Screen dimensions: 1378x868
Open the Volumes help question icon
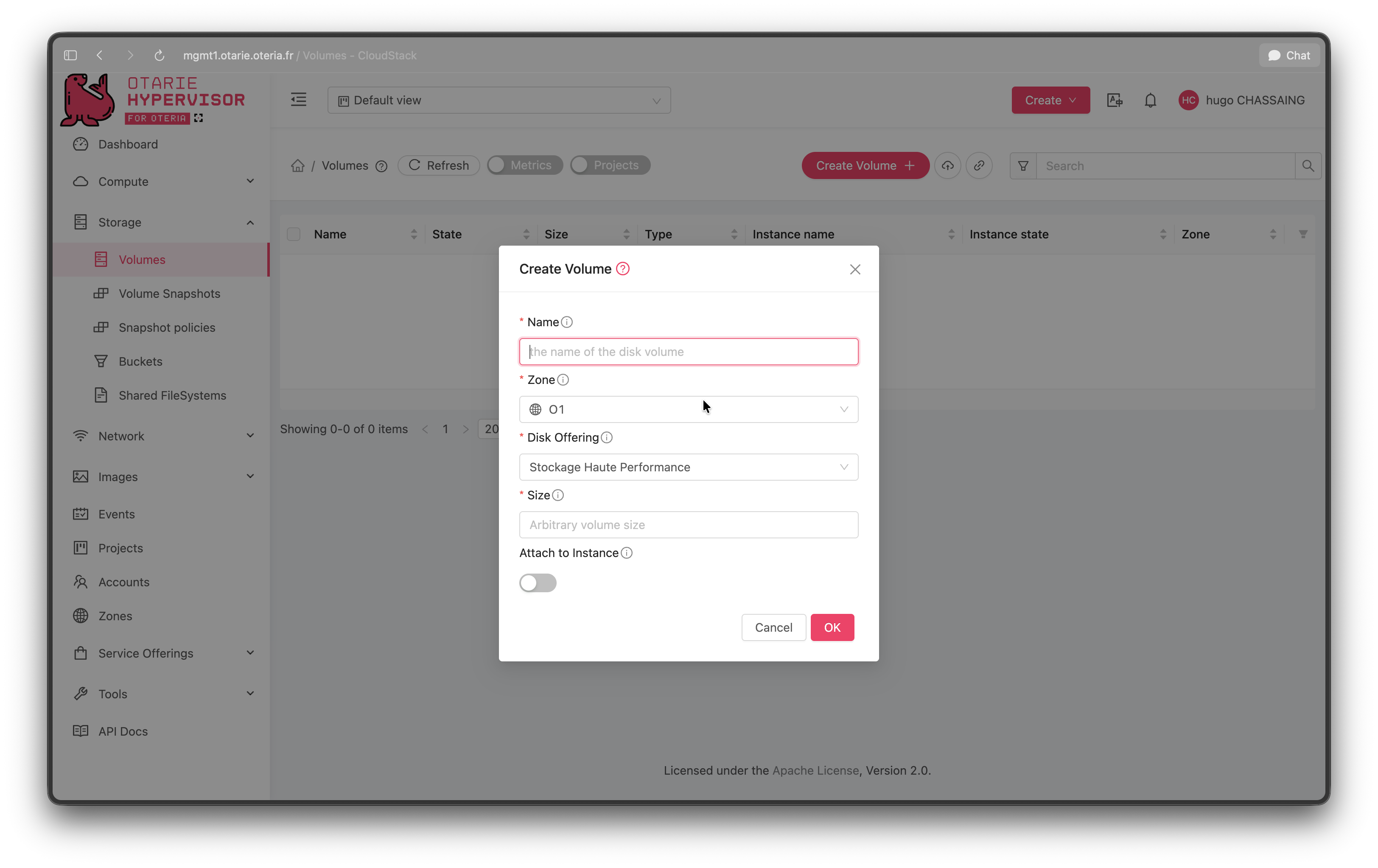coord(382,166)
